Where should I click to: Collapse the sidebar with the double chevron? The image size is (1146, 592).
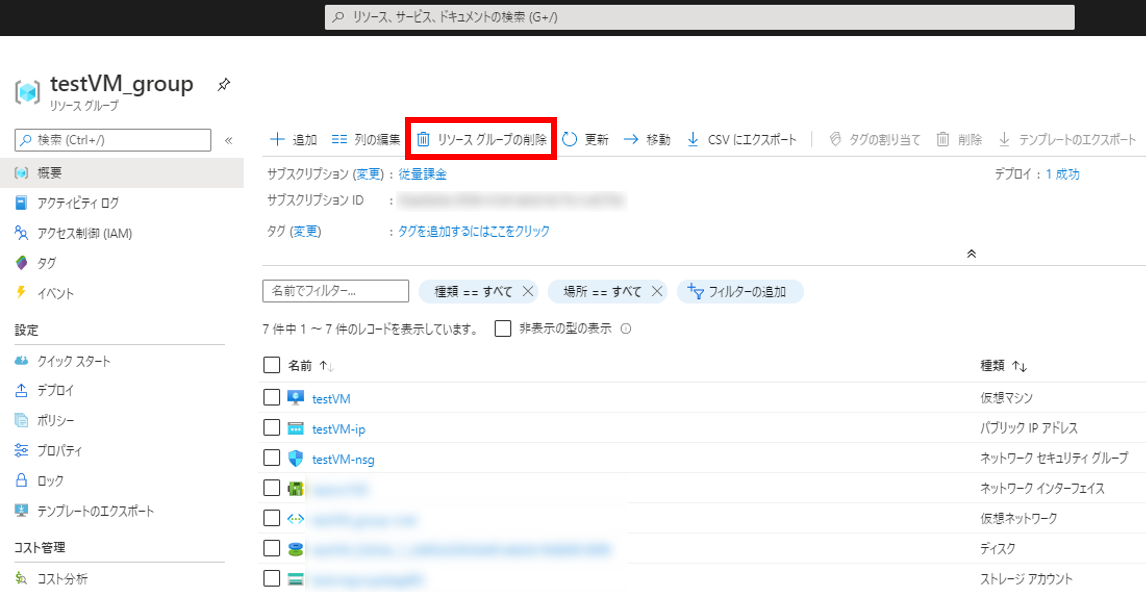point(228,141)
